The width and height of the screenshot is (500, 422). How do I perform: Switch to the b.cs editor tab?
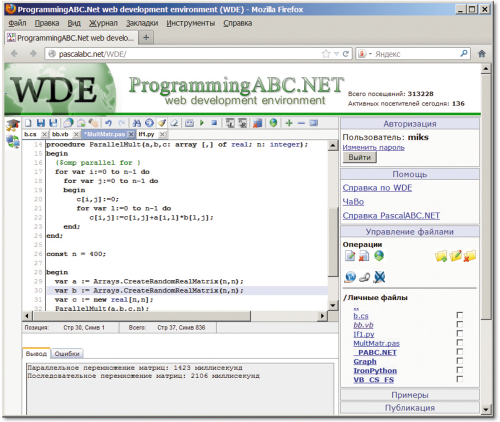point(30,134)
